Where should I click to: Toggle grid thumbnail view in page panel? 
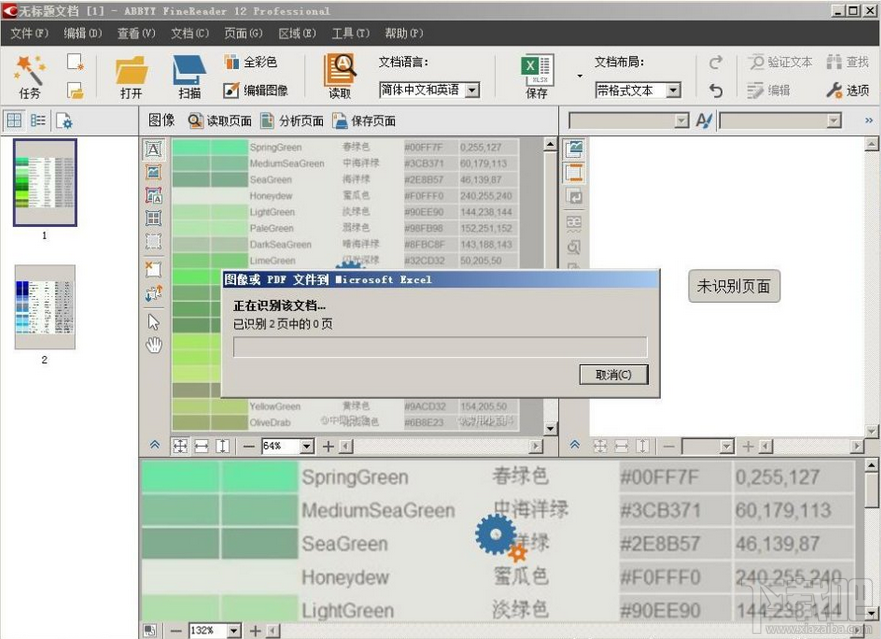tap(14, 120)
